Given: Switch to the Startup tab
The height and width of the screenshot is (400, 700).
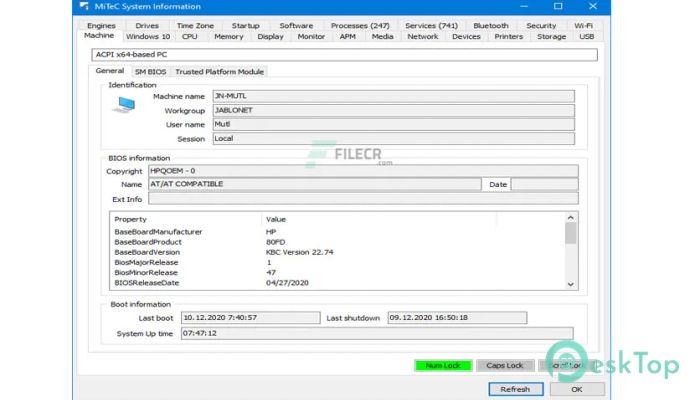Looking at the screenshot, I should (x=246, y=25).
